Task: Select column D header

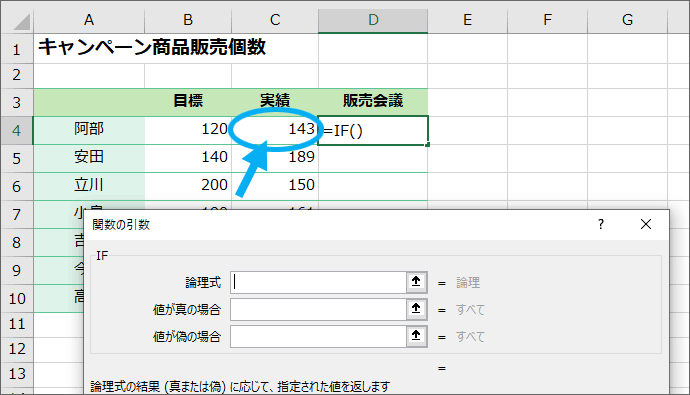Action: [373, 20]
